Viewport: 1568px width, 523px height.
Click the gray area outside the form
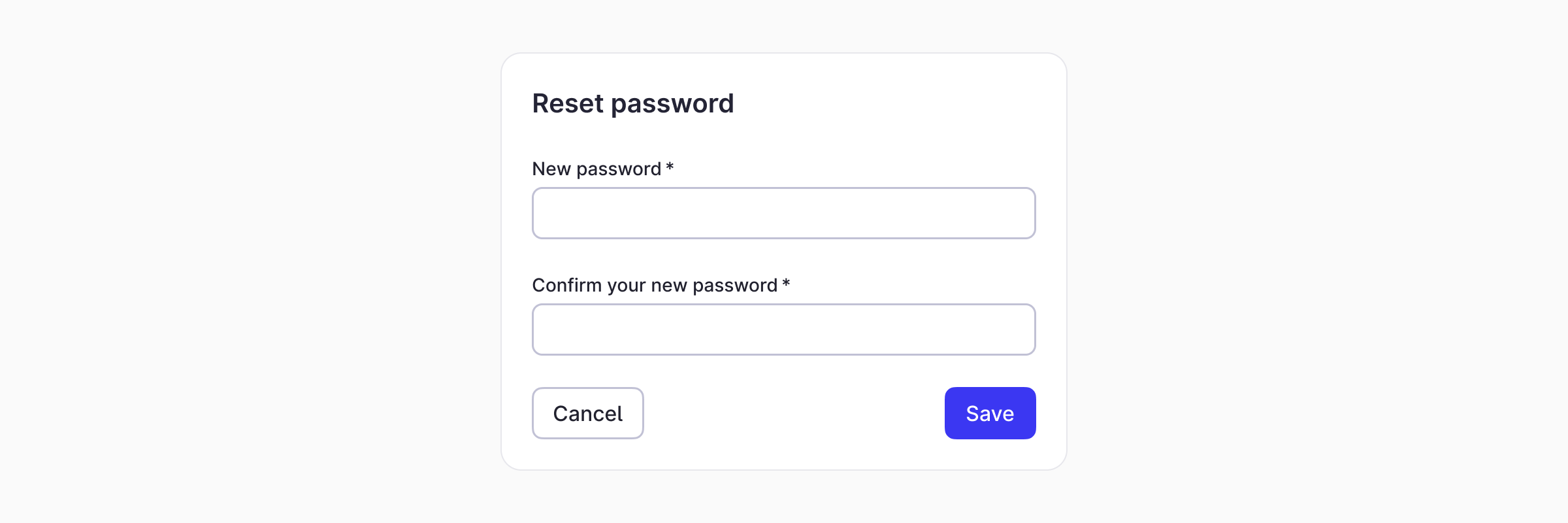(196, 261)
